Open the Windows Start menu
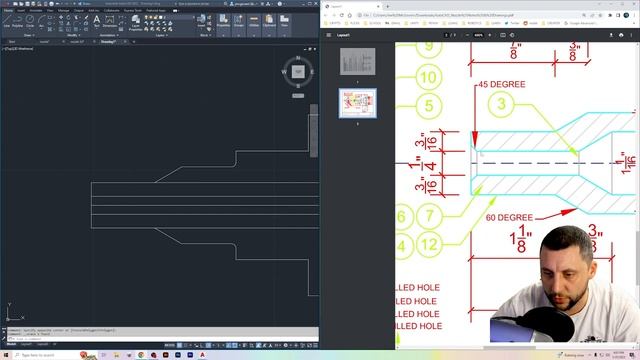 (x=5, y=355)
